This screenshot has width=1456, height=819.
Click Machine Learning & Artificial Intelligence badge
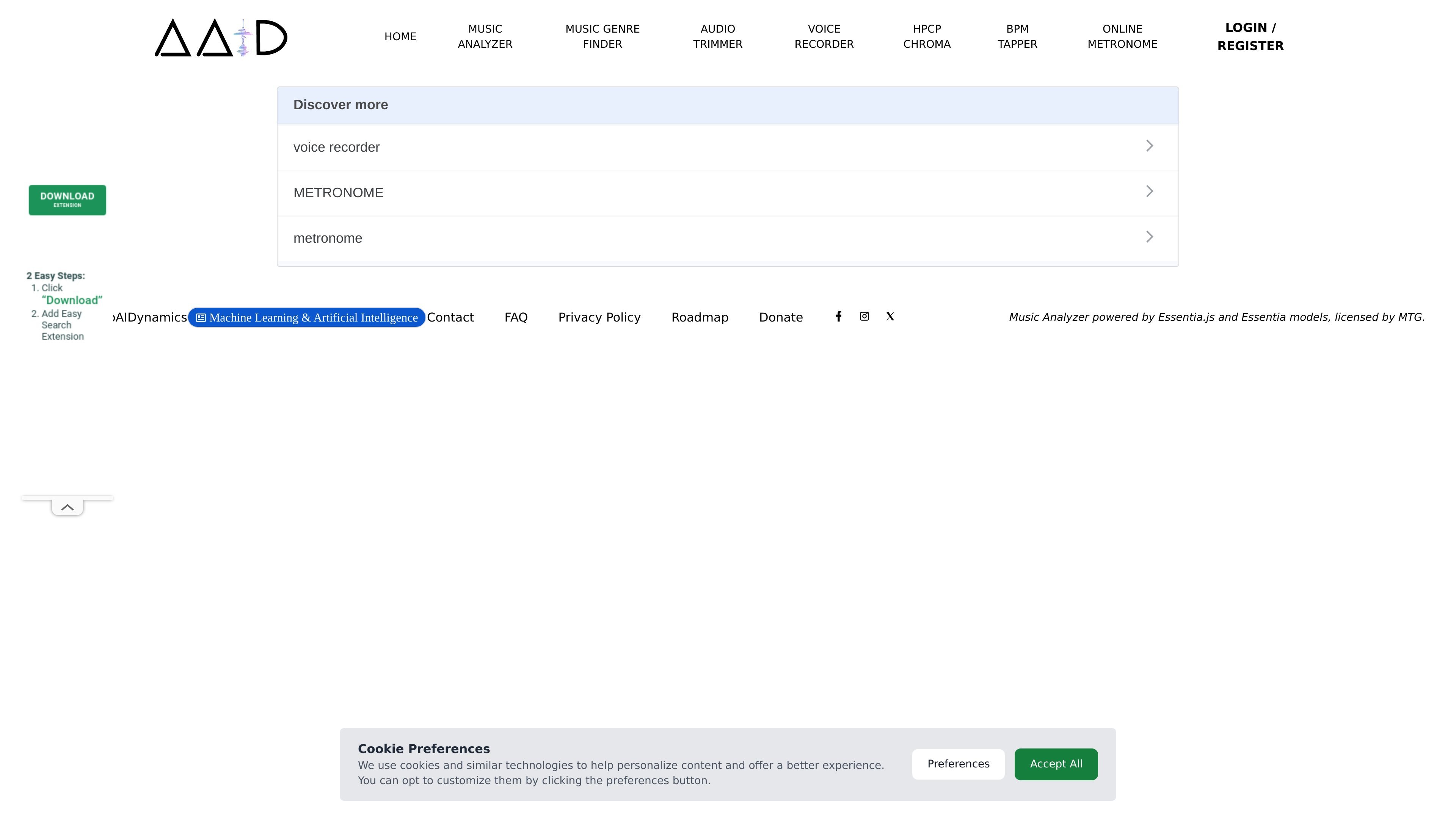pos(306,318)
